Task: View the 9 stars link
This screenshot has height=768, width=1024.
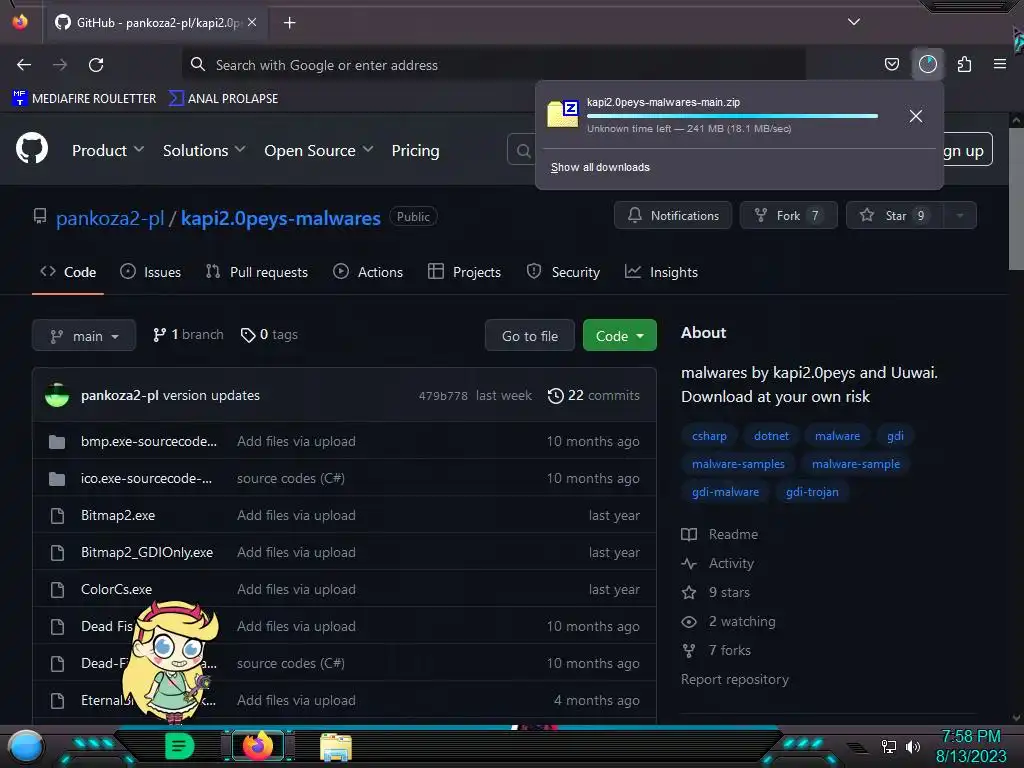Action: point(716,592)
